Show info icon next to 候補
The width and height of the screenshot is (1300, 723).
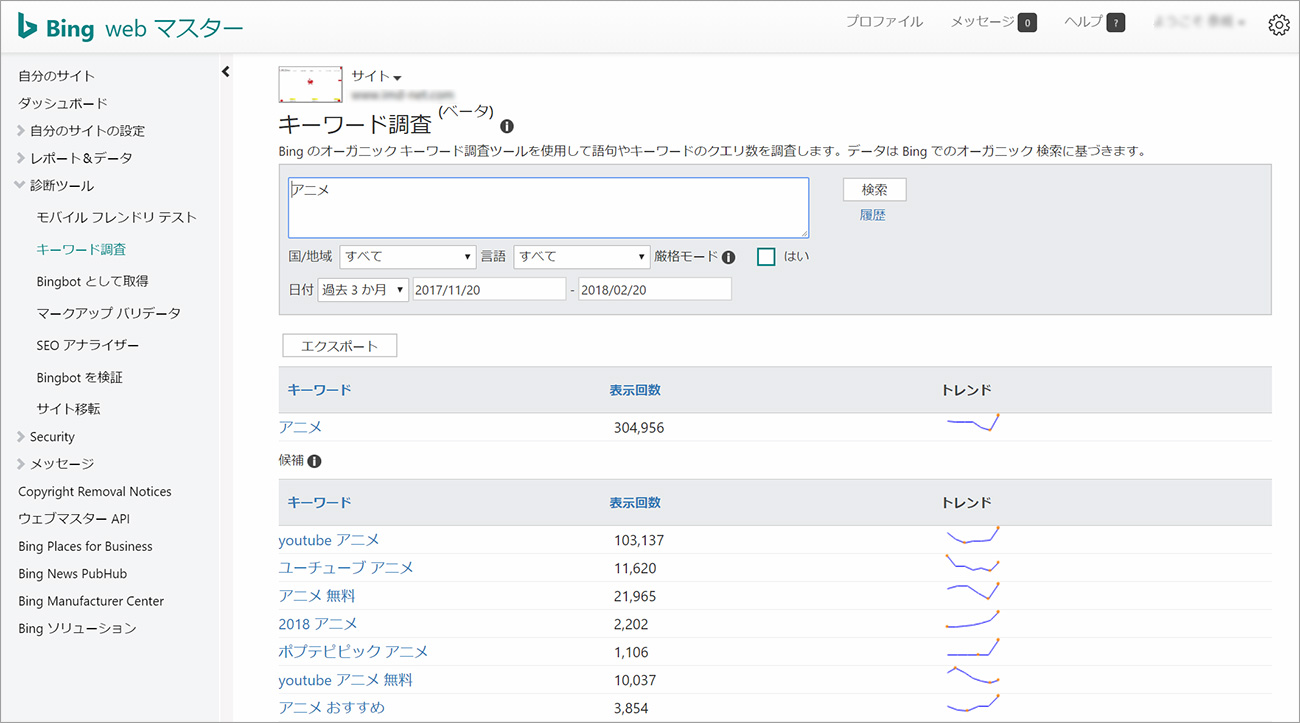click(x=314, y=461)
